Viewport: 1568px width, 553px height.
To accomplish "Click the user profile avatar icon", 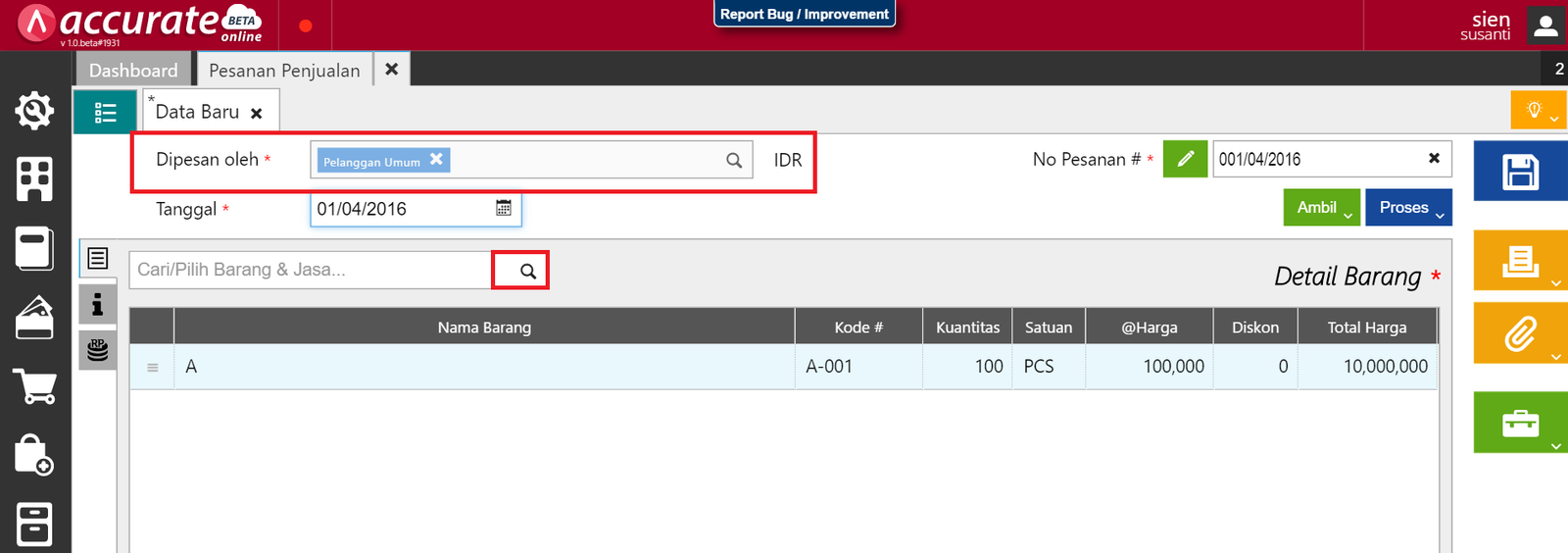I will tap(1545, 26).
